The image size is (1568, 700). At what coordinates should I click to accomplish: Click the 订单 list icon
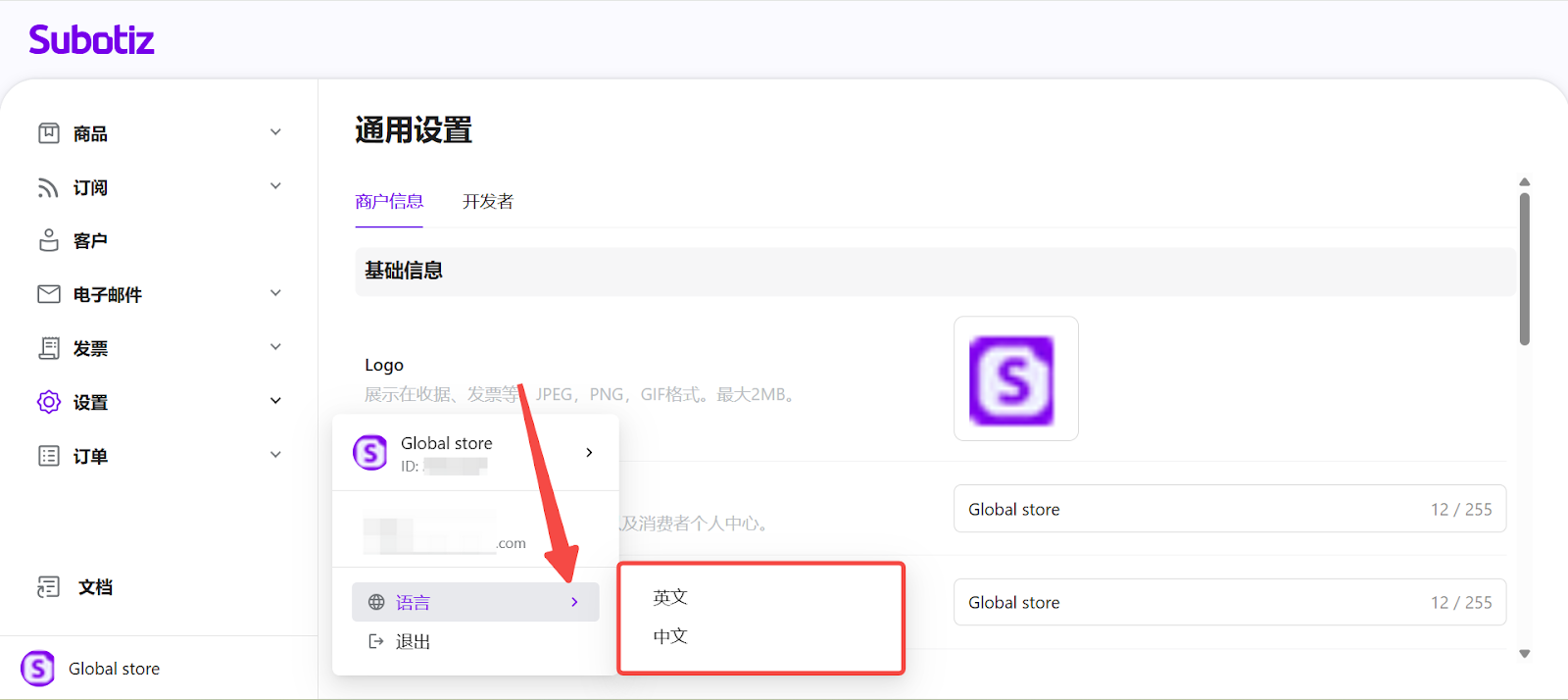[x=48, y=456]
